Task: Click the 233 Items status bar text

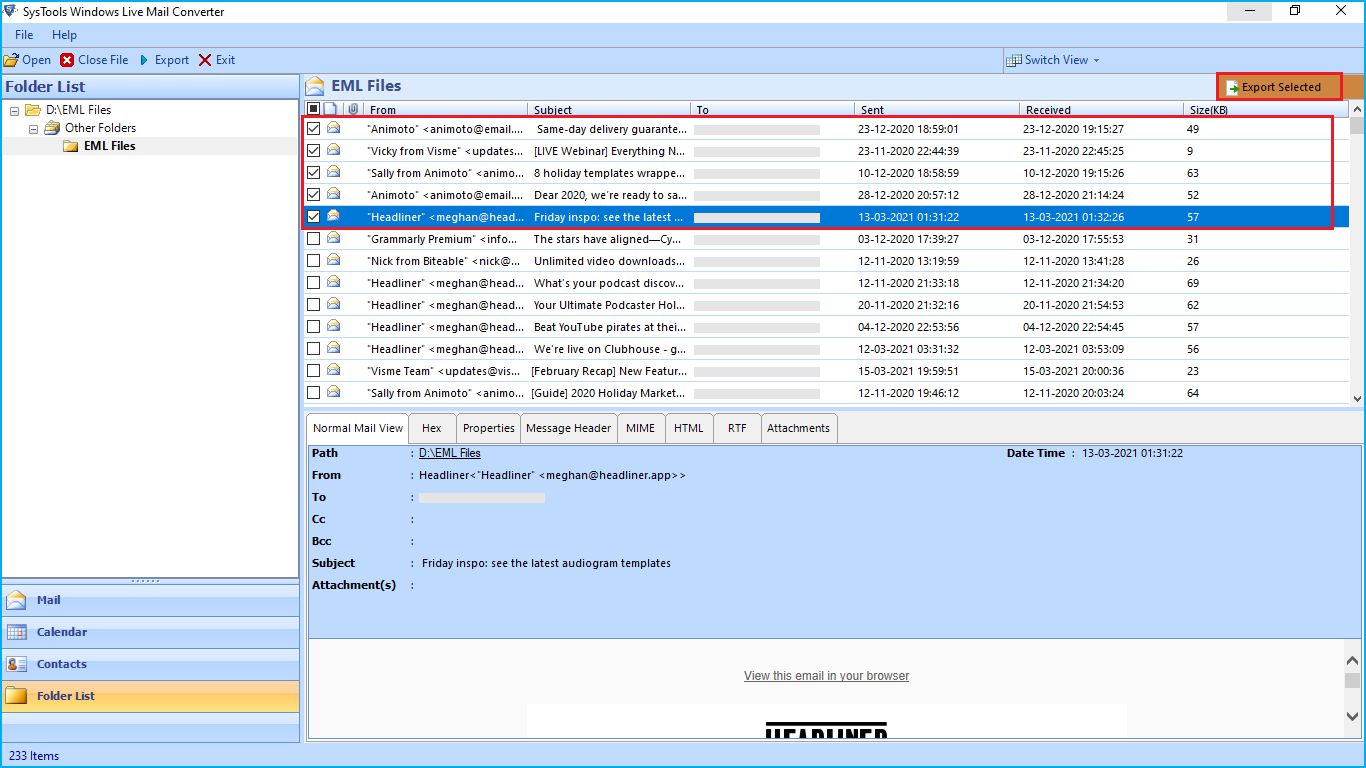Action: (34, 756)
